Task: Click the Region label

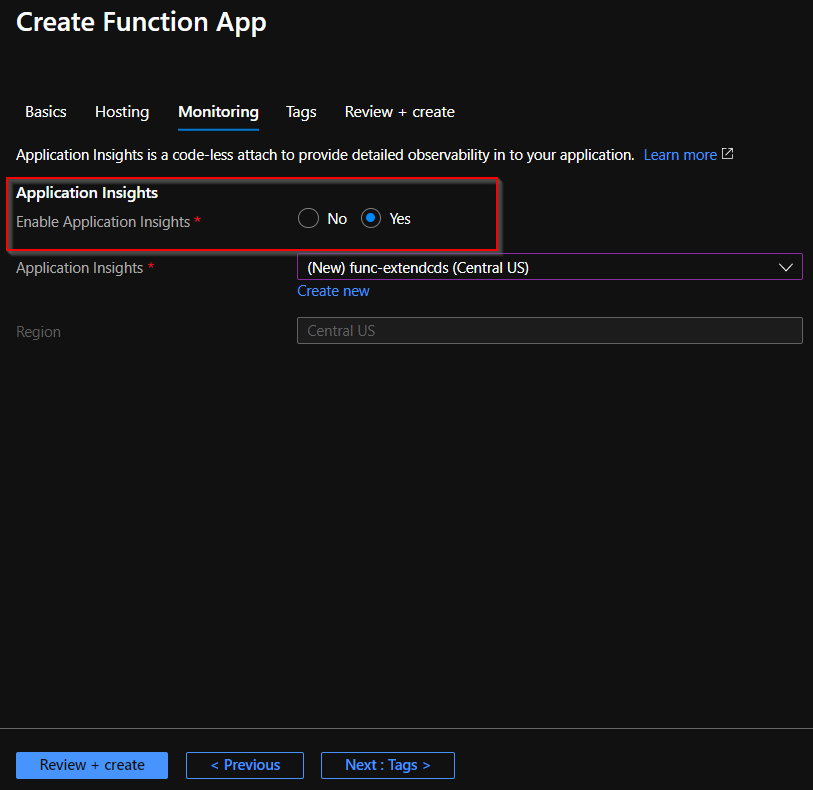Action: [x=38, y=332]
